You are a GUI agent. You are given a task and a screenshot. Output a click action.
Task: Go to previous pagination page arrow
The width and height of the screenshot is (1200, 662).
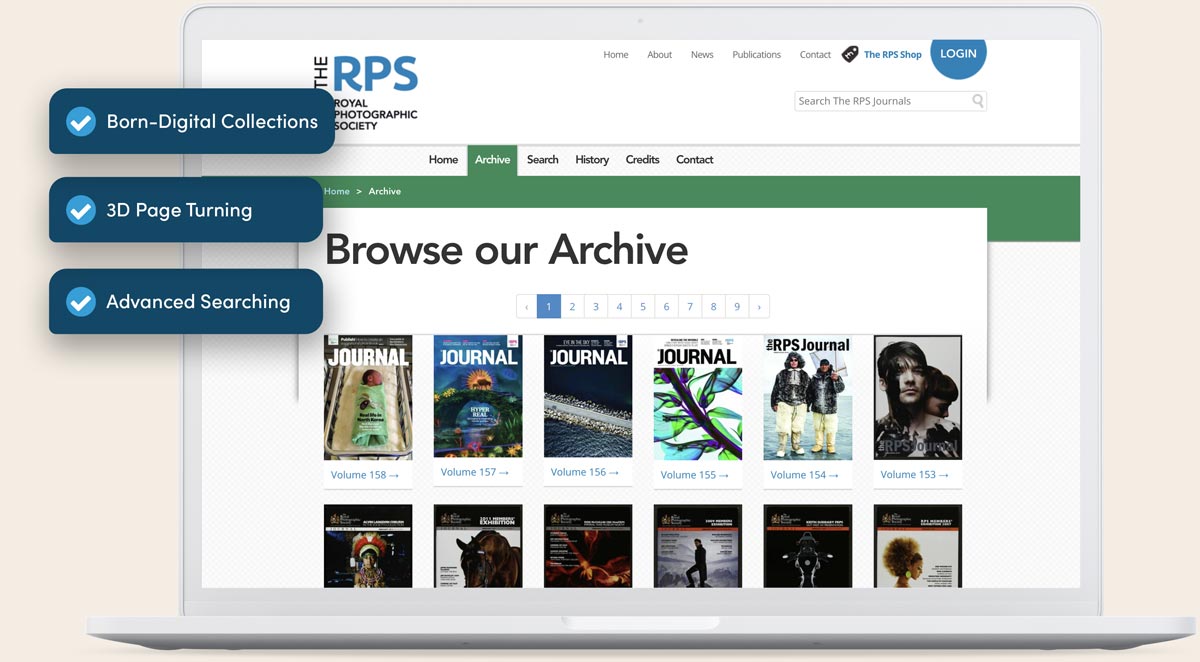pyautogui.click(x=527, y=307)
